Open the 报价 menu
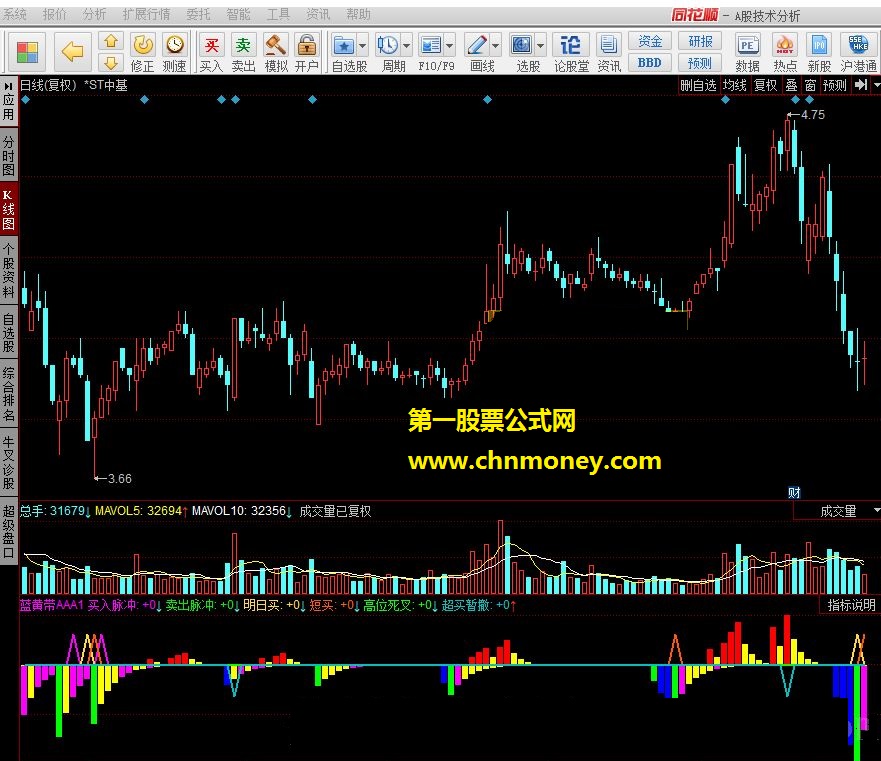The height and width of the screenshot is (761, 881). coord(54,14)
